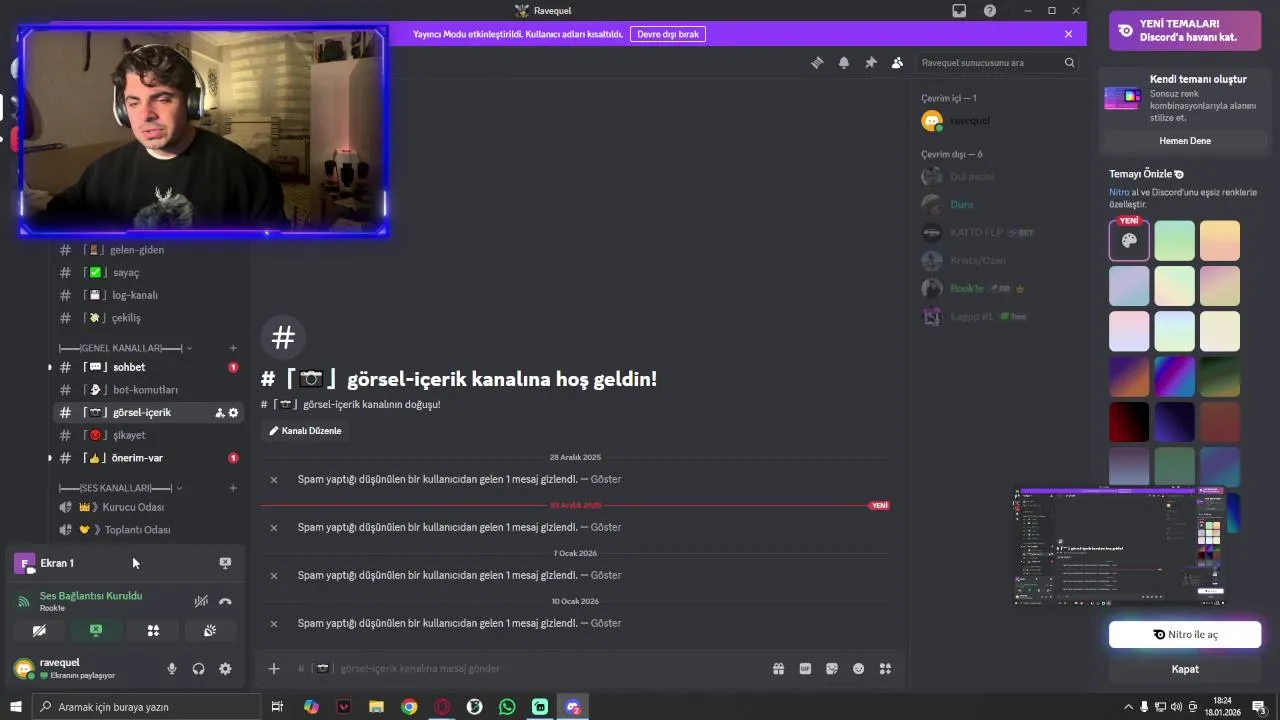Open emoji picker in message bar
Viewport: 1280px width, 720px height.
point(858,669)
